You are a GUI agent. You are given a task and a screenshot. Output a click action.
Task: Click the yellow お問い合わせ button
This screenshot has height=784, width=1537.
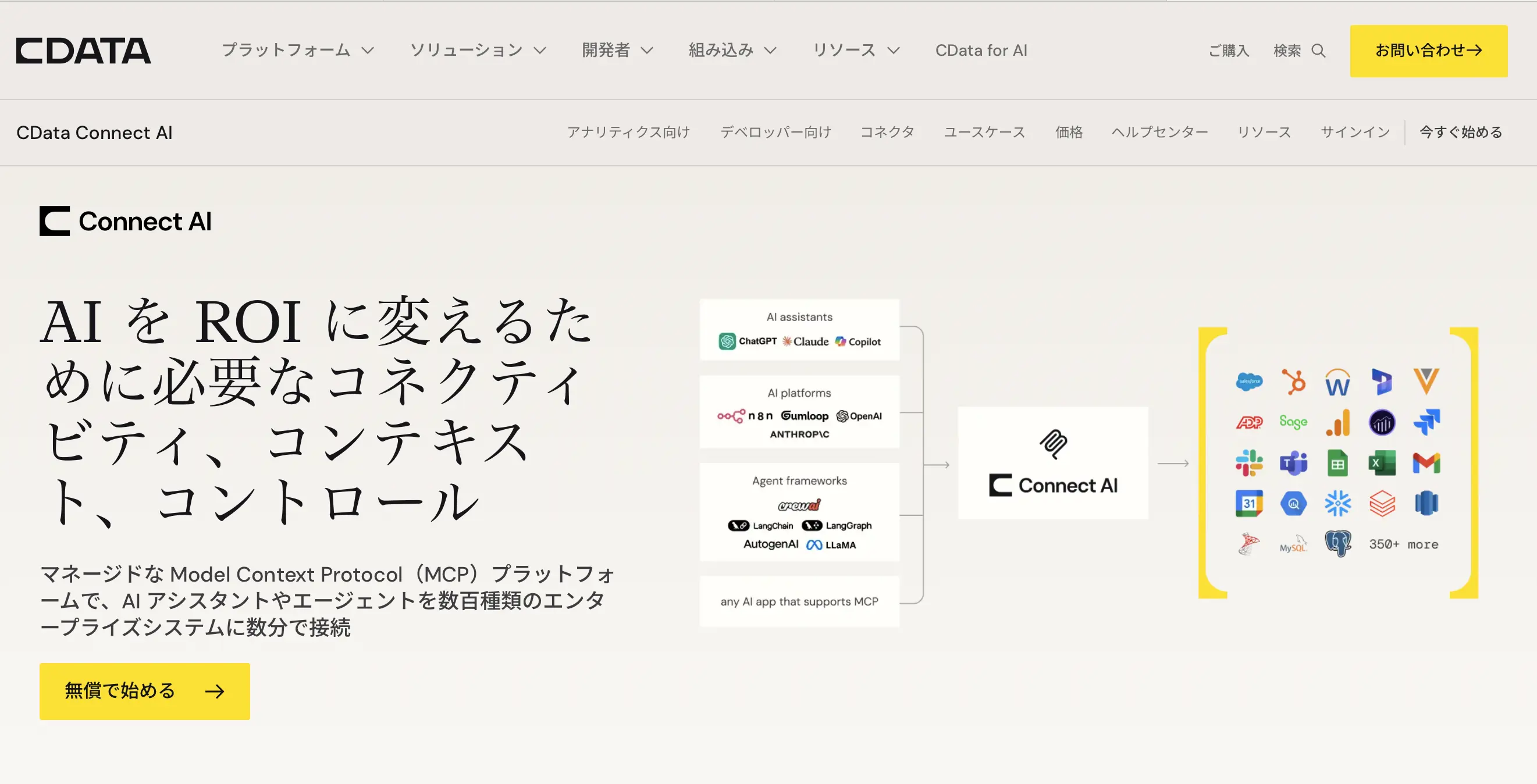pos(1428,51)
